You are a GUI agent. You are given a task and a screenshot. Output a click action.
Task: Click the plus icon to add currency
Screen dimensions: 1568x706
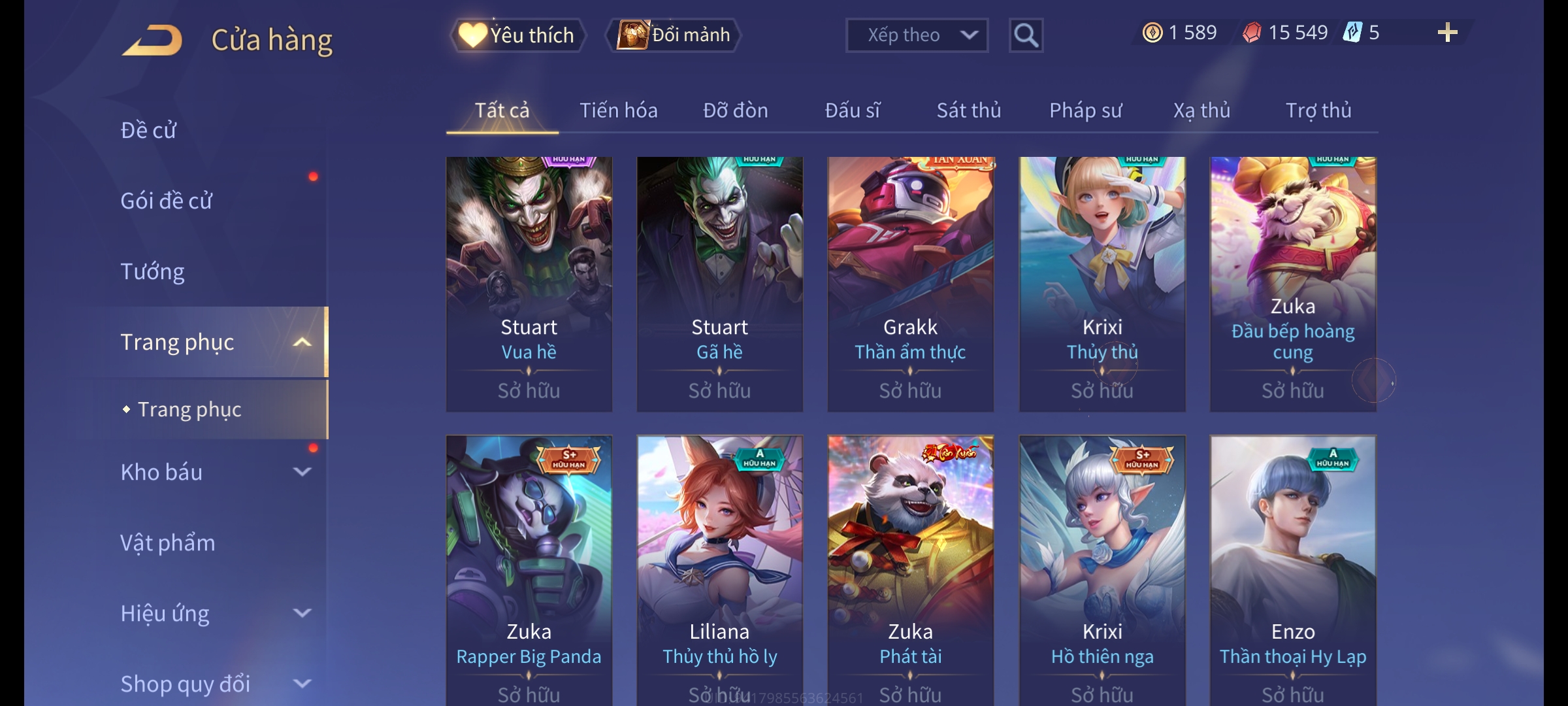click(x=1448, y=33)
